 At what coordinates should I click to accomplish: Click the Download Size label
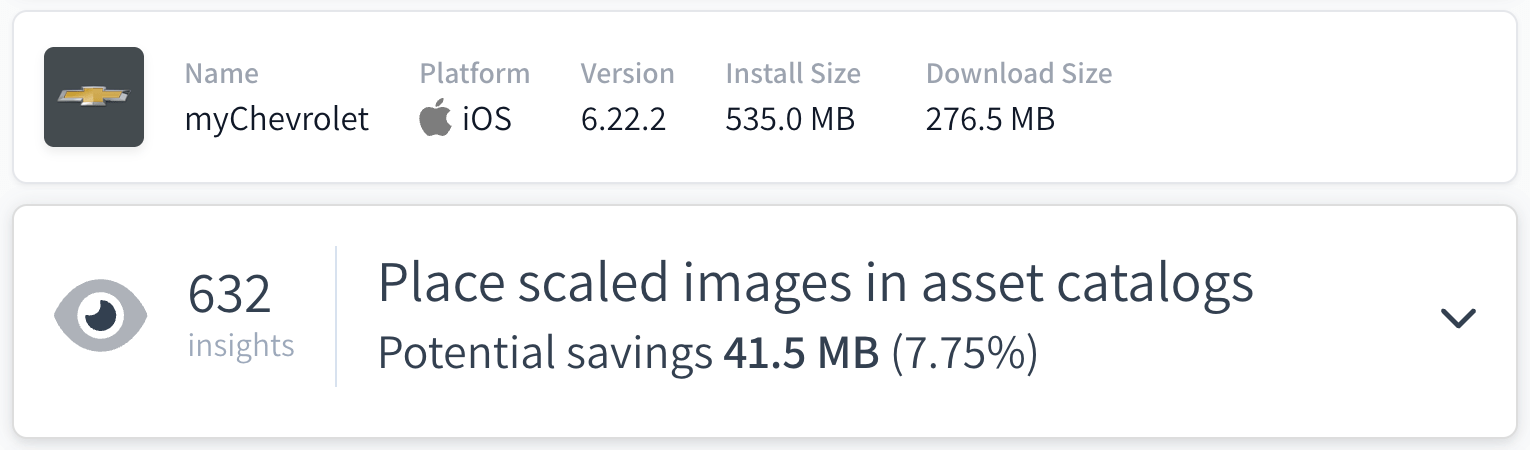pos(1018,73)
